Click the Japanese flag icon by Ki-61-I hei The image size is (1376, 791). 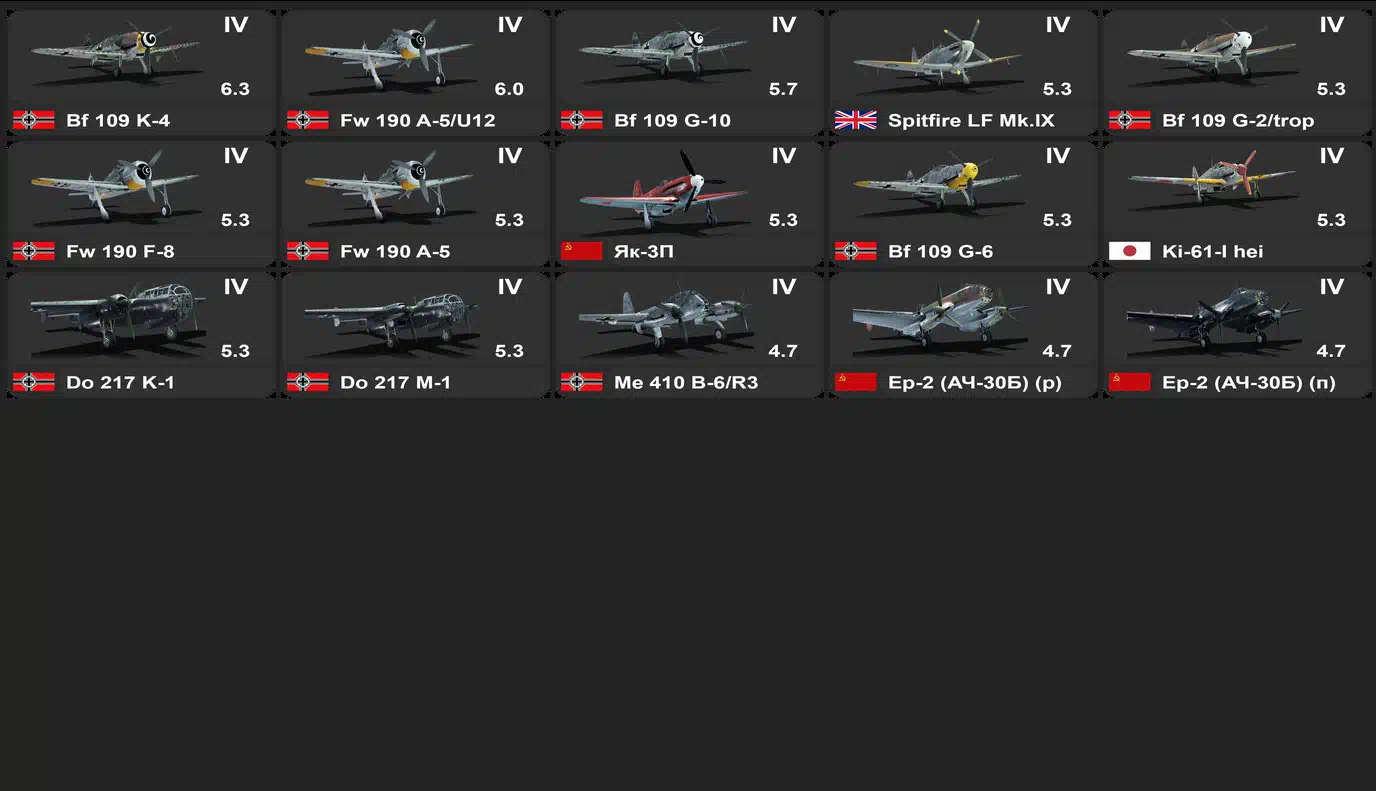pos(1129,251)
